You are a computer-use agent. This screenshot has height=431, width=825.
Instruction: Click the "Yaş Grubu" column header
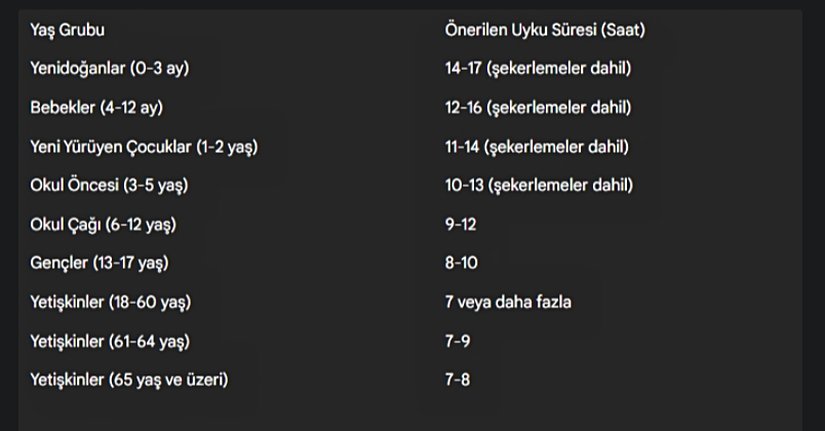pos(68,30)
